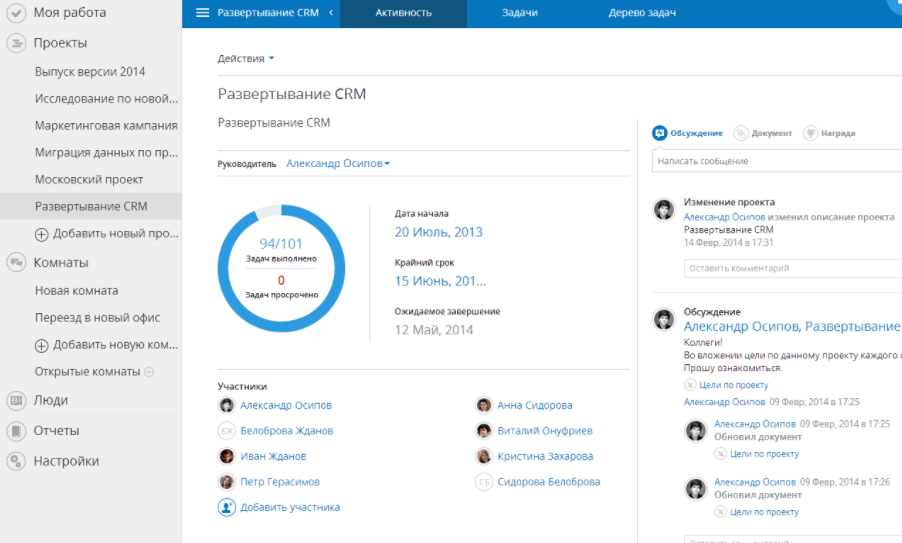Click the Проекты sidebar icon
This screenshot has height=543, width=902.
click(16, 43)
